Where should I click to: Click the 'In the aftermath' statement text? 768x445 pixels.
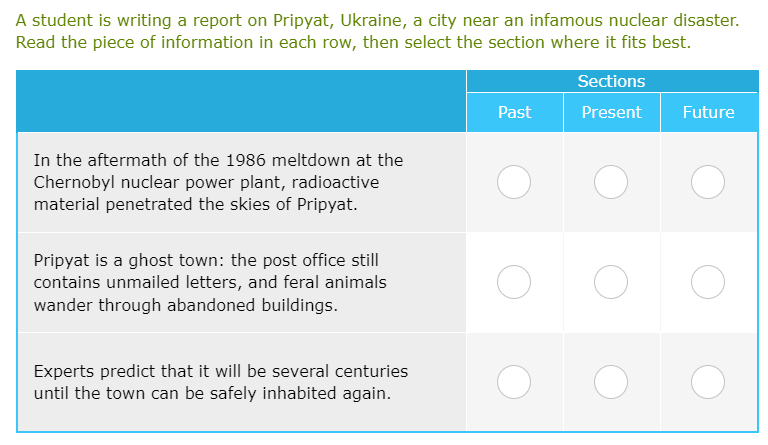(x=218, y=182)
